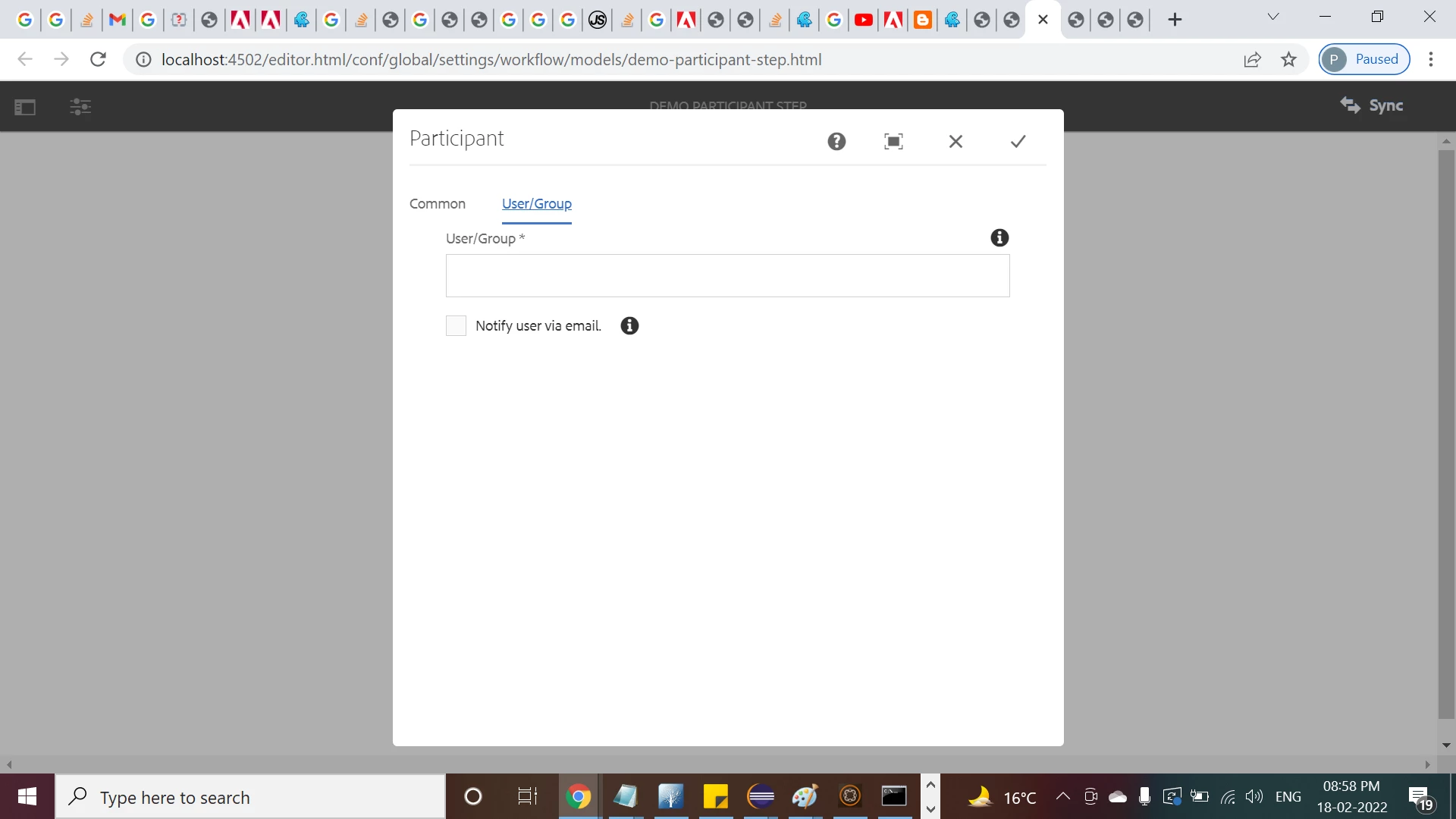
Task: Click info icon beside Notify user via email
Action: (629, 326)
